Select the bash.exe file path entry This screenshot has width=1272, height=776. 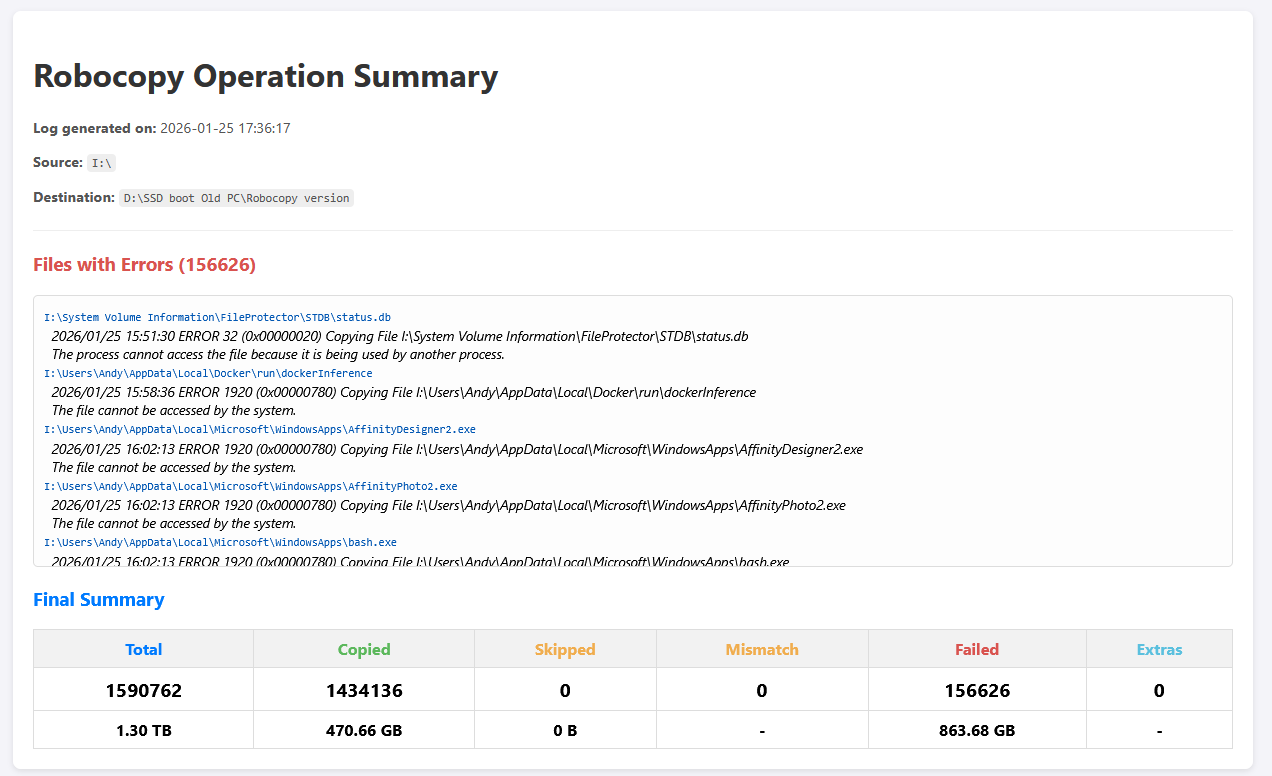(220, 542)
